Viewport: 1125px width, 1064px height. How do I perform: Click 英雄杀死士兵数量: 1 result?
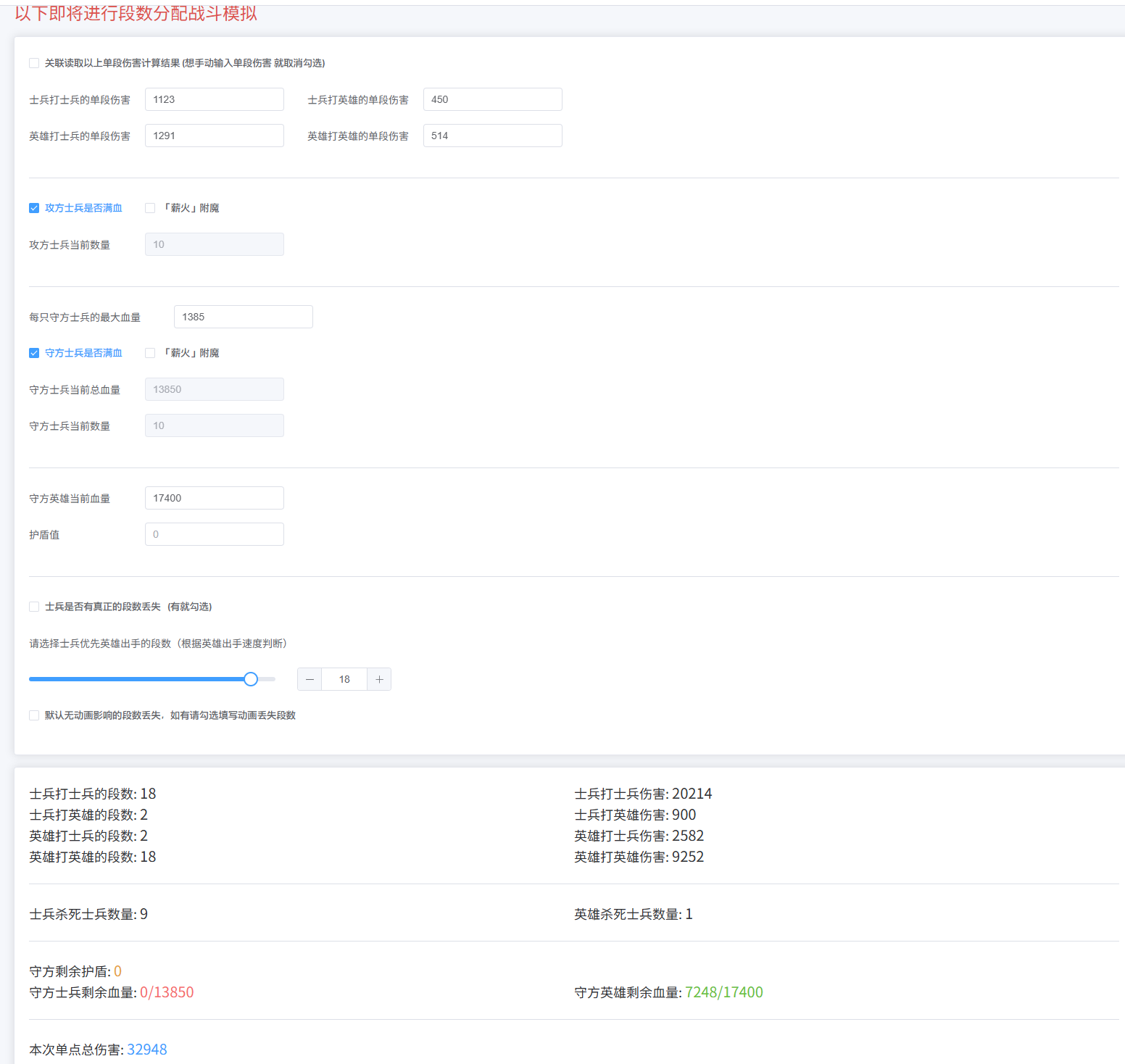point(634,914)
